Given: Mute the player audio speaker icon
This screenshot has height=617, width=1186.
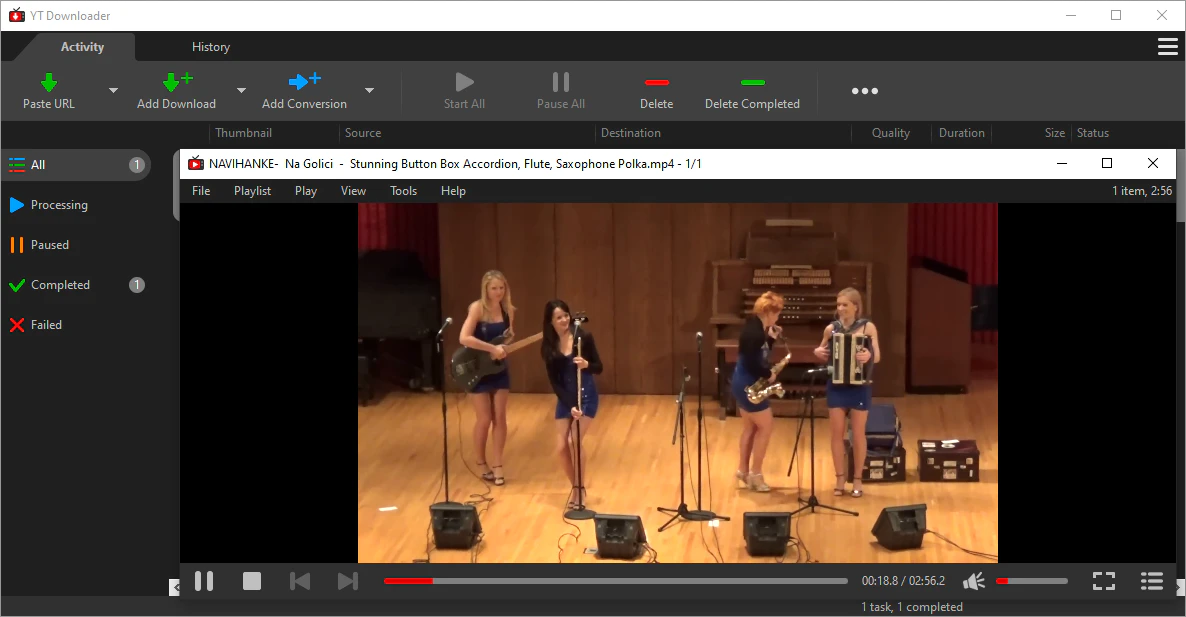Looking at the screenshot, I should (973, 581).
